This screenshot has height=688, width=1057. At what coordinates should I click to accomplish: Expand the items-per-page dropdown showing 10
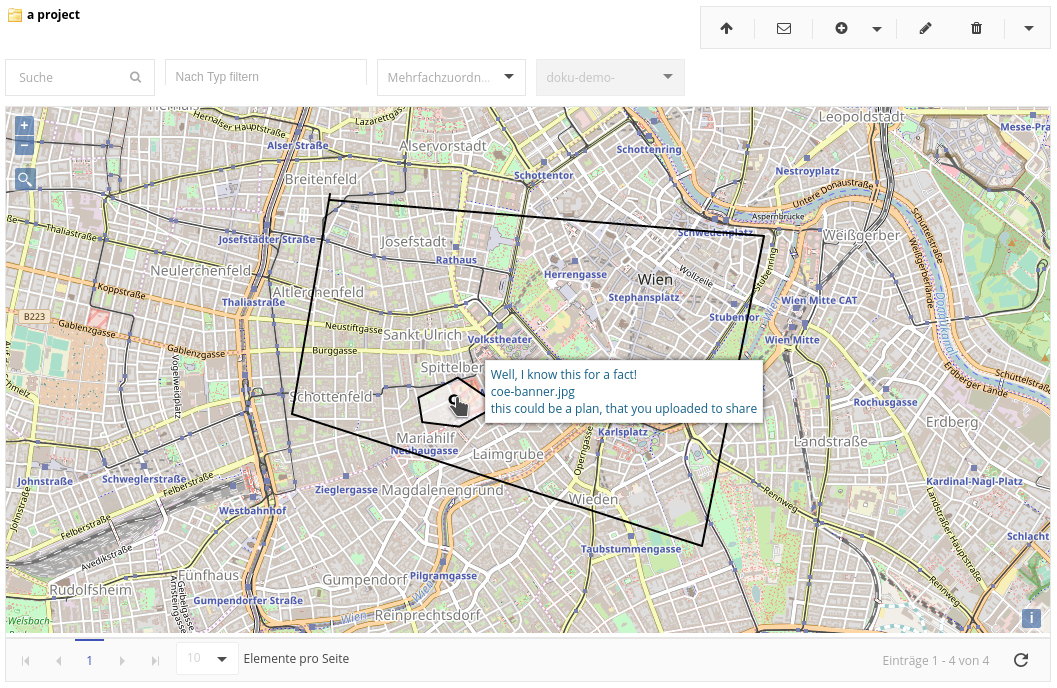[208, 659]
